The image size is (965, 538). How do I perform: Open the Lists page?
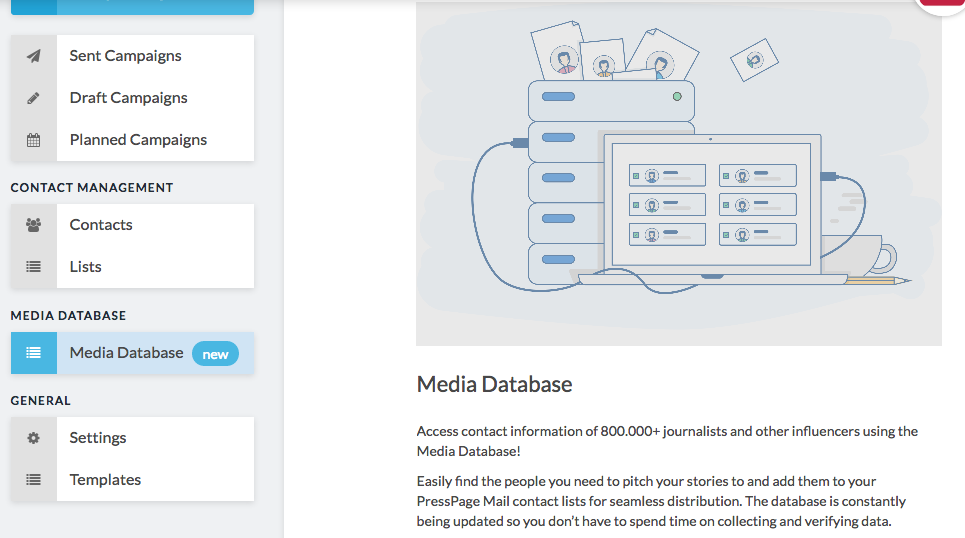click(86, 267)
